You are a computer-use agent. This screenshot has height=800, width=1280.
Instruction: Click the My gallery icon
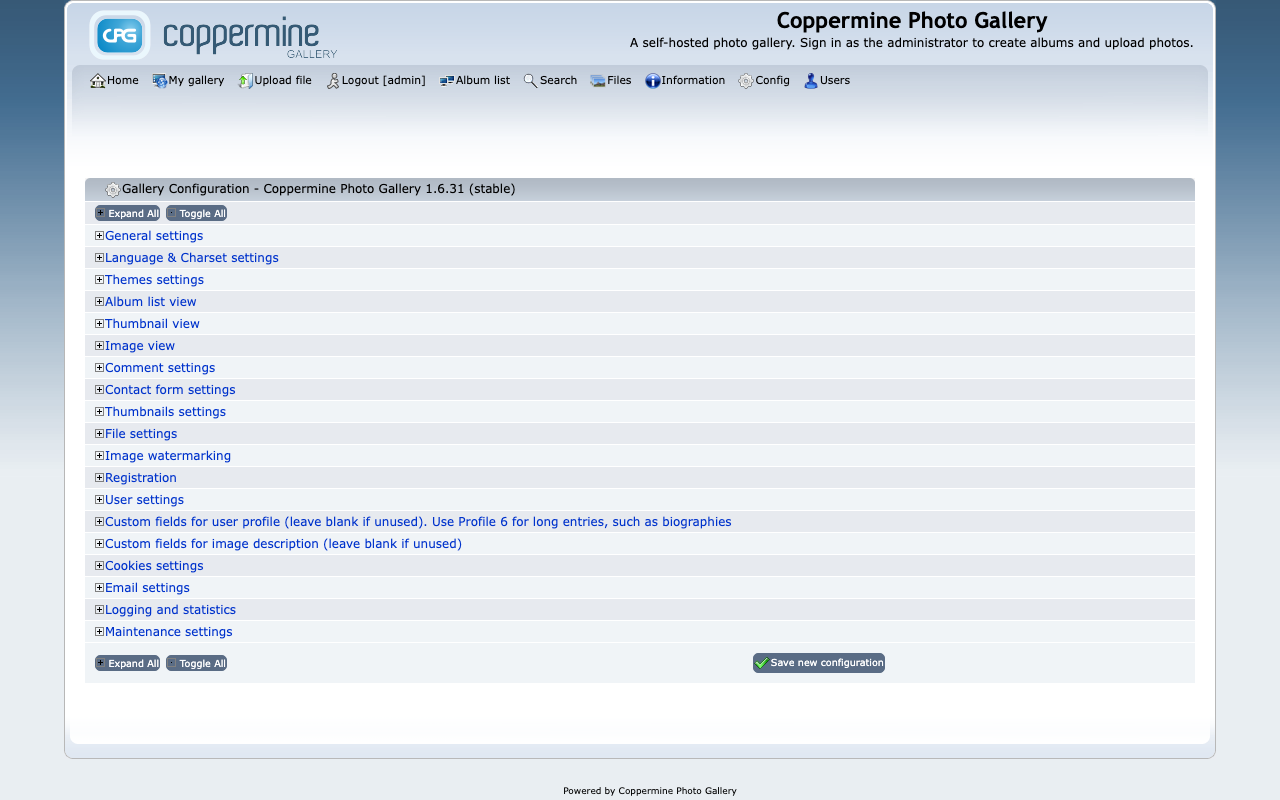[x=160, y=81]
